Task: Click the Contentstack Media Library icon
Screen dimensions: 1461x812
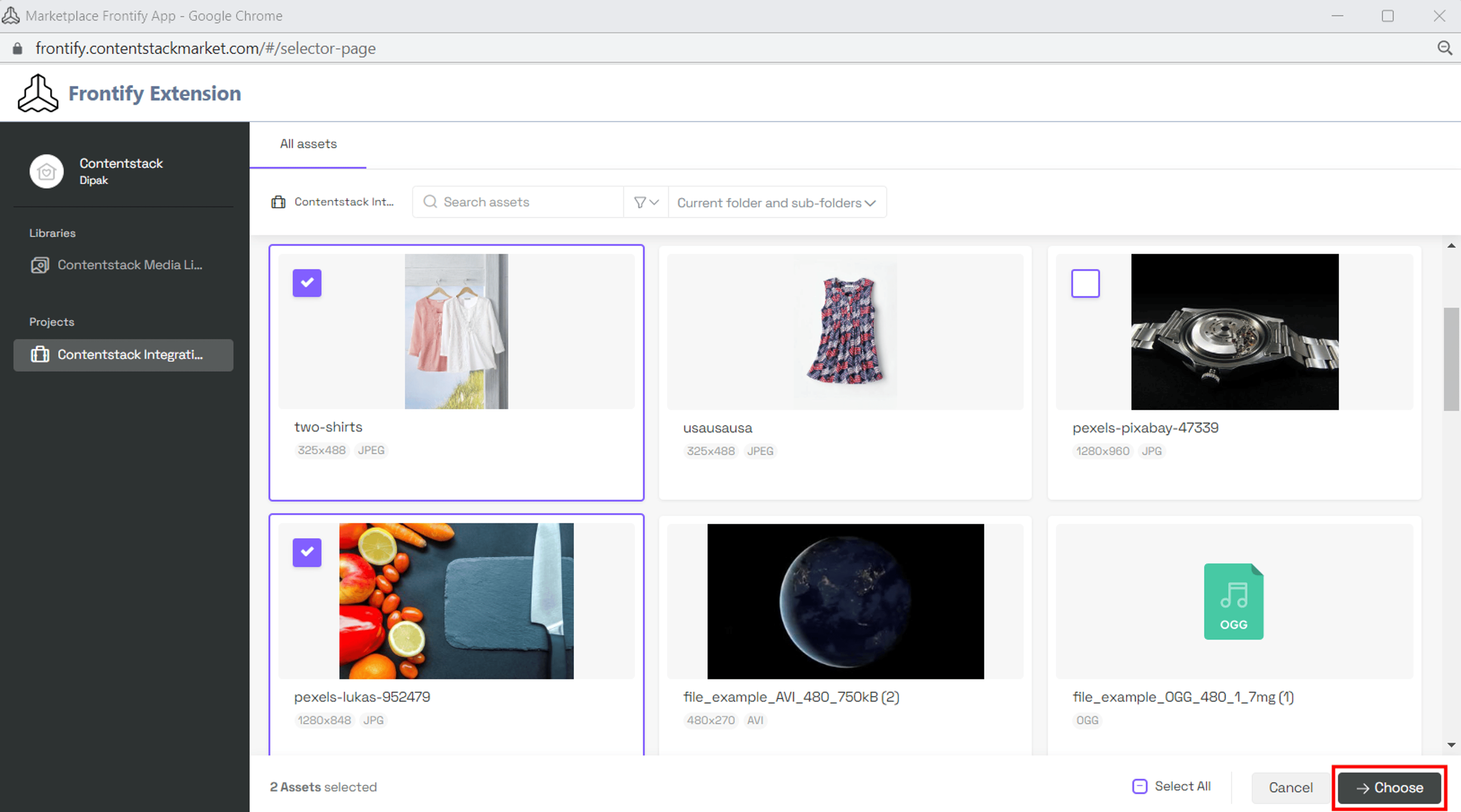Action: click(40, 265)
